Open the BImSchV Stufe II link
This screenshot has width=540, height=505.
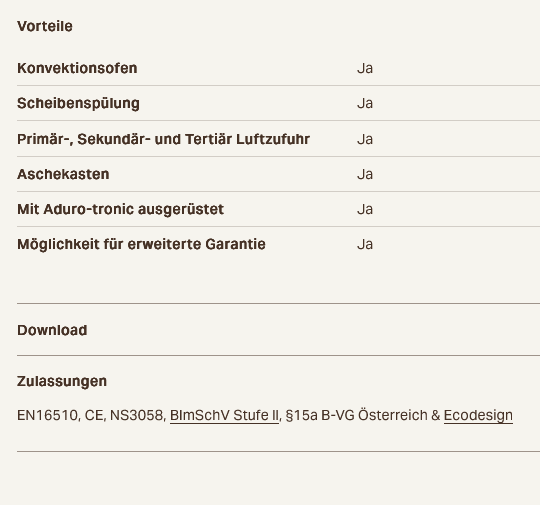[224, 415]
